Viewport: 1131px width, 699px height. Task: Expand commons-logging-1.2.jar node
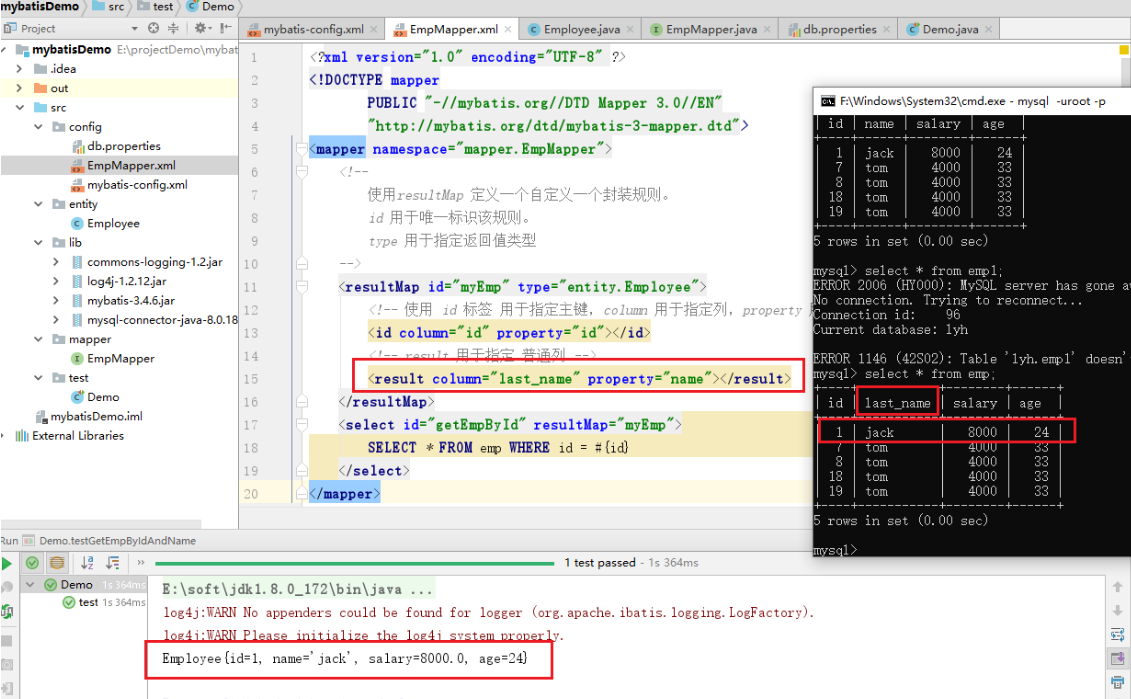tap(56, 262)
